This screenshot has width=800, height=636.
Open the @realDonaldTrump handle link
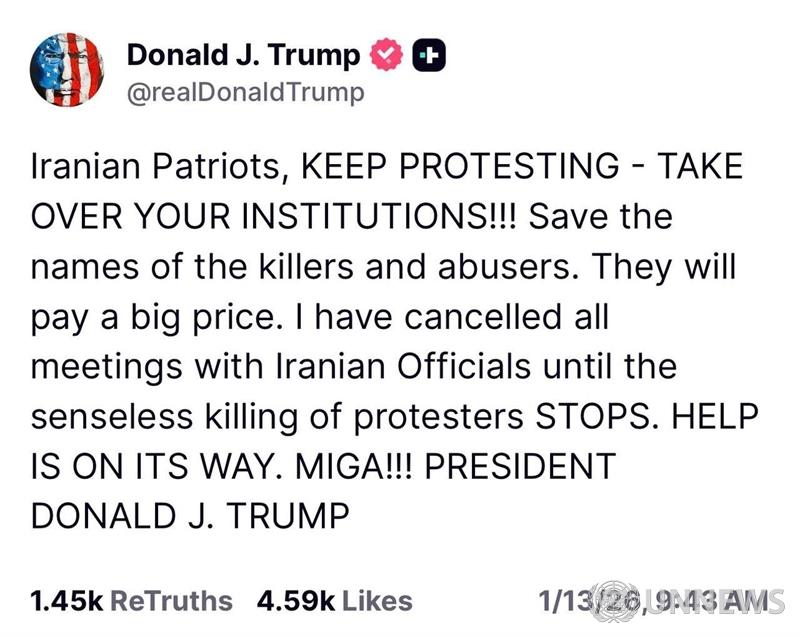[x=245, y=93]
